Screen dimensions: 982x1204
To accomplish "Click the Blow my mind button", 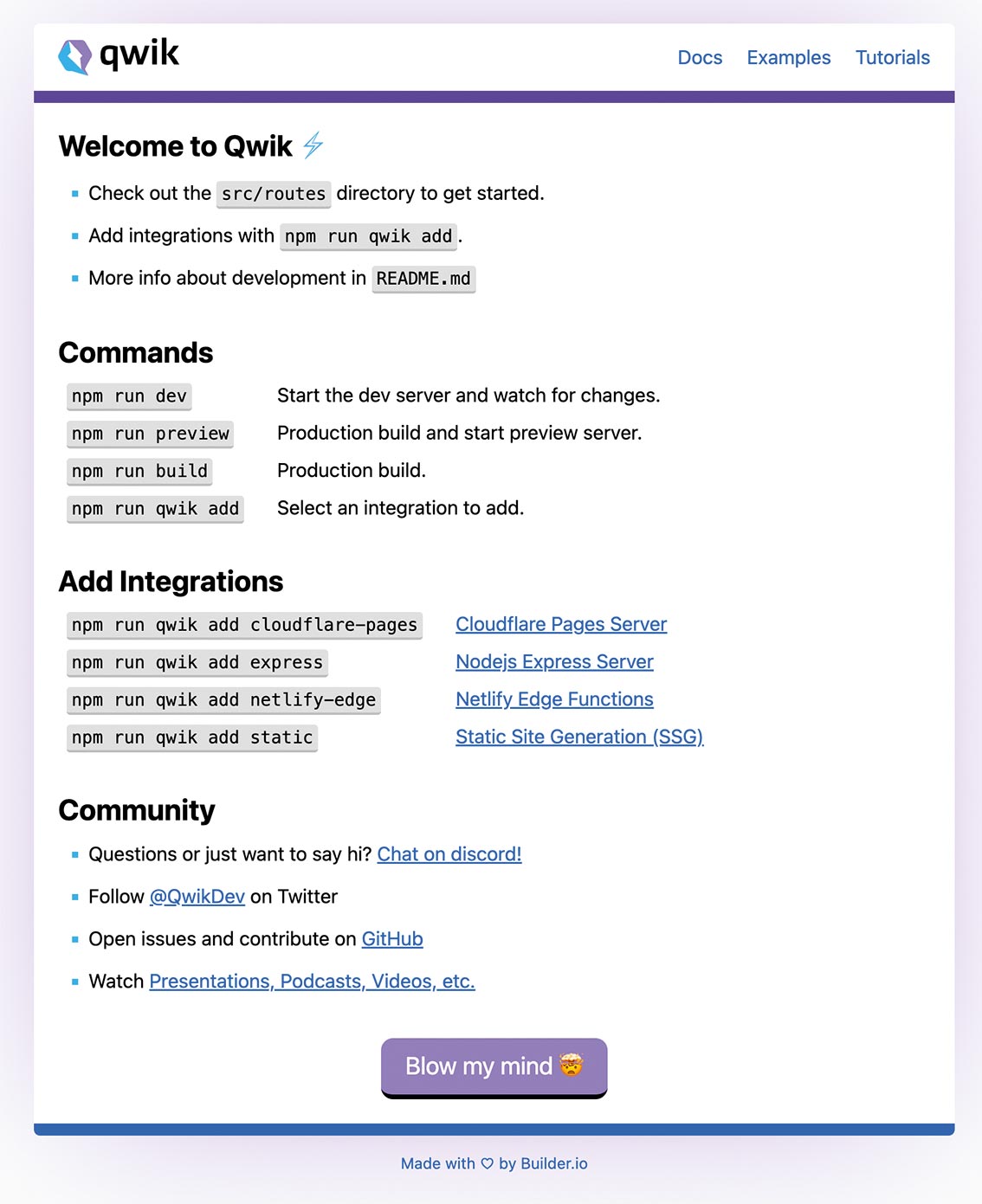I will pyautogui.click(x=494, y=1066).
